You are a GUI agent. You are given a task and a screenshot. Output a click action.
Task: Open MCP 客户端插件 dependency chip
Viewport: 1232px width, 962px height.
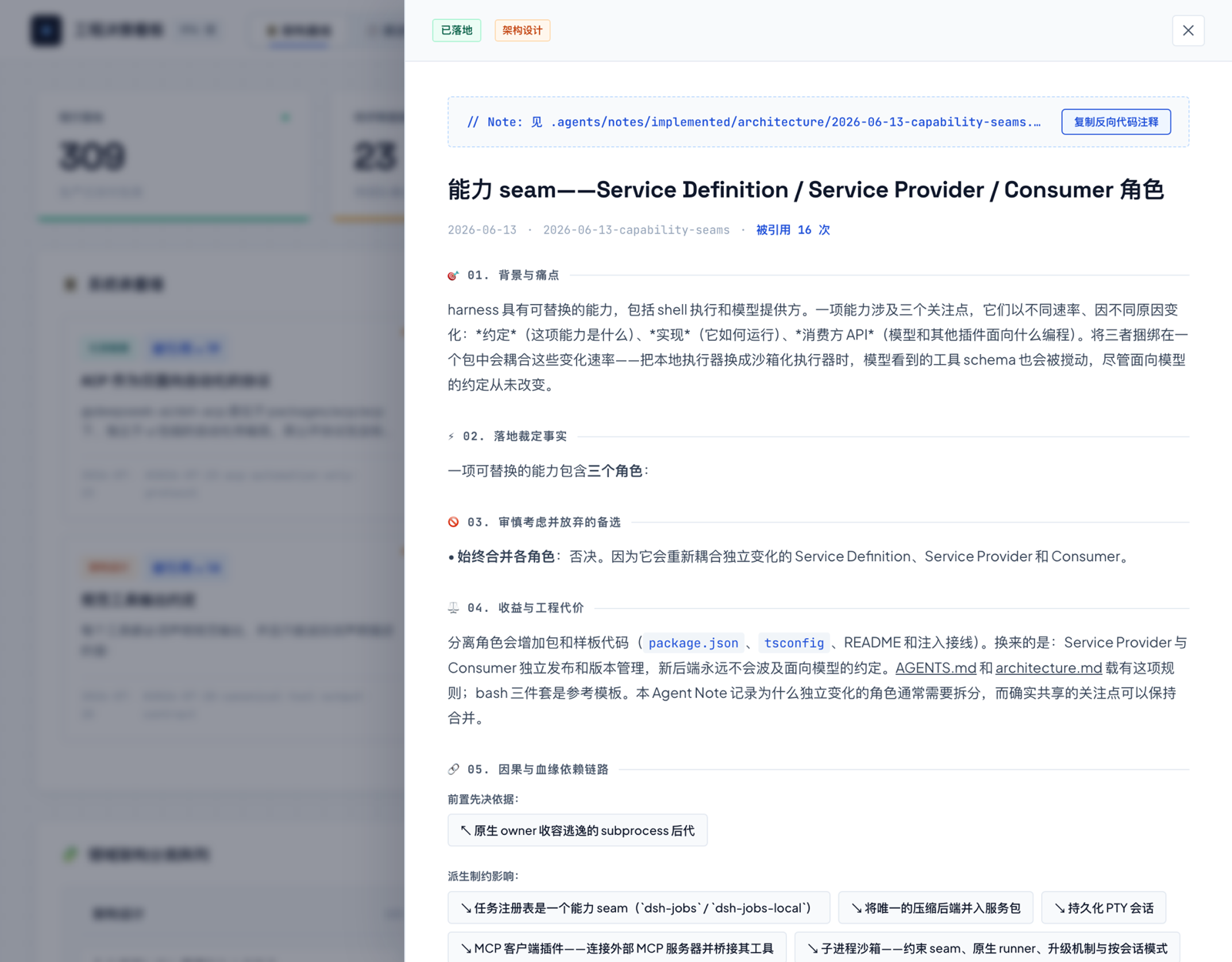617,948
